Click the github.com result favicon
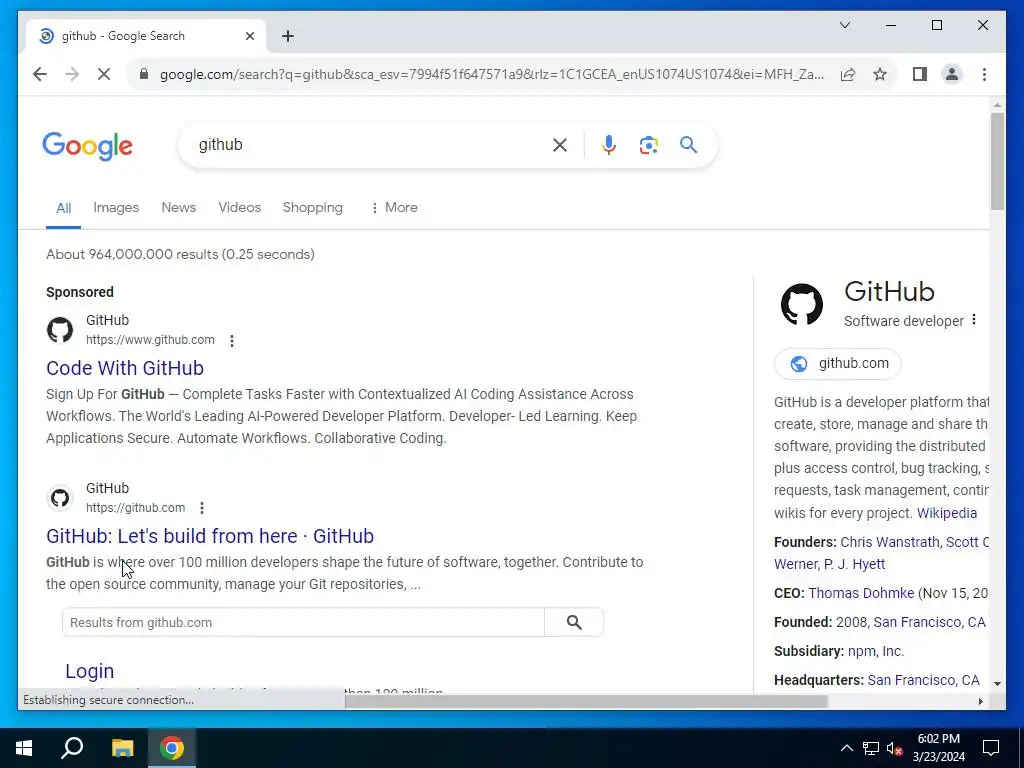The image size is (1024, 768). coord(60,498)
